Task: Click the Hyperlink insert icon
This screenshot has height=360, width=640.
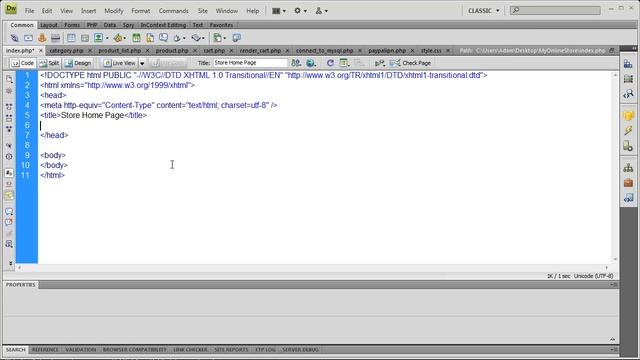Action: pyautogui.click(x=14, y=38)
